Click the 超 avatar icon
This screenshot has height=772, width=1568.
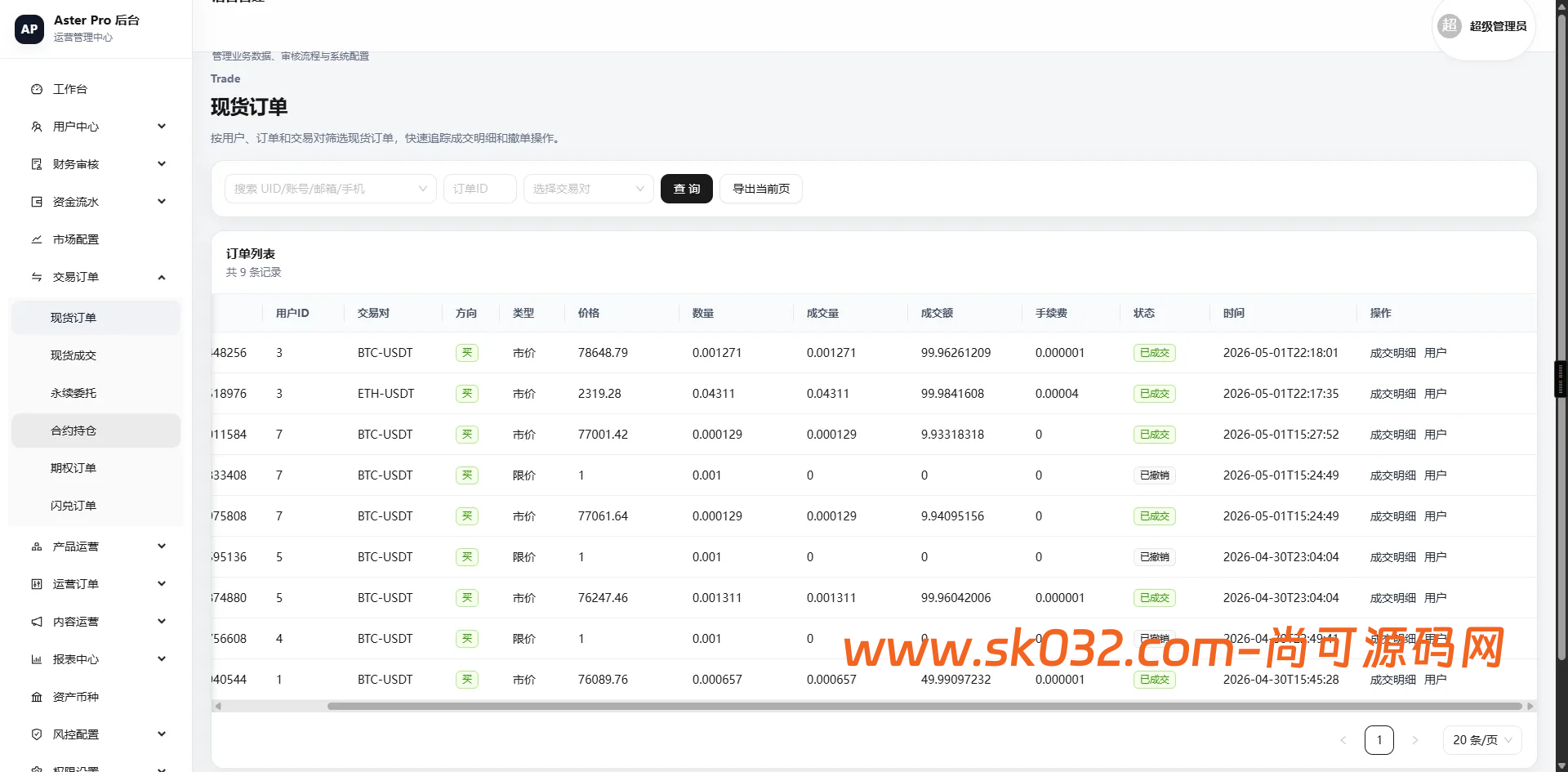[1450, 25]
